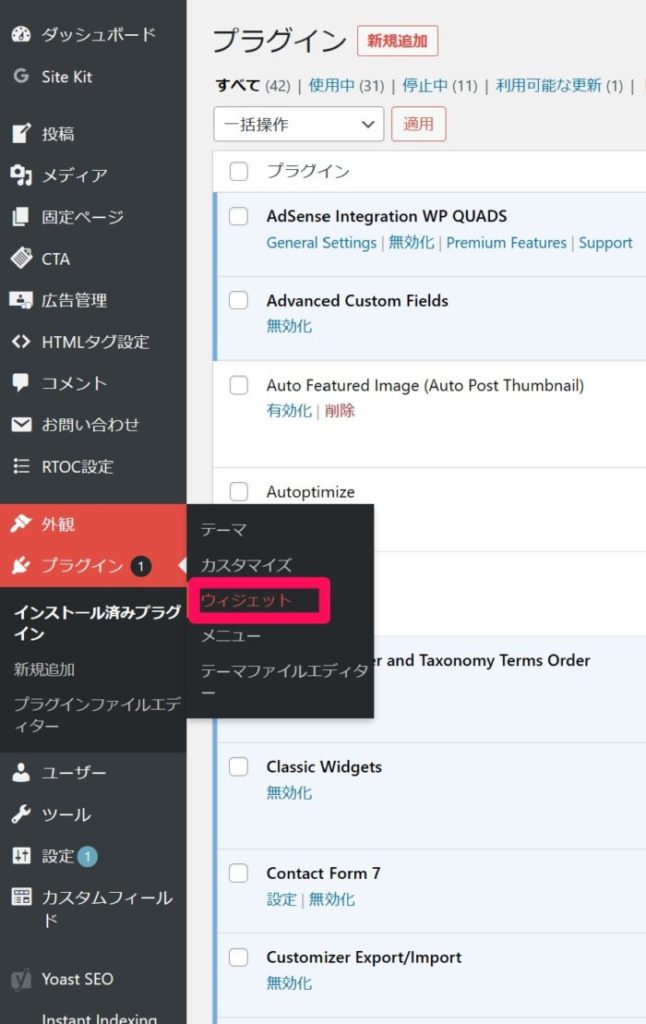Activate Auto Featured Image via 有効化
Screen dimensions: 646x1024
tap(289, 411)
